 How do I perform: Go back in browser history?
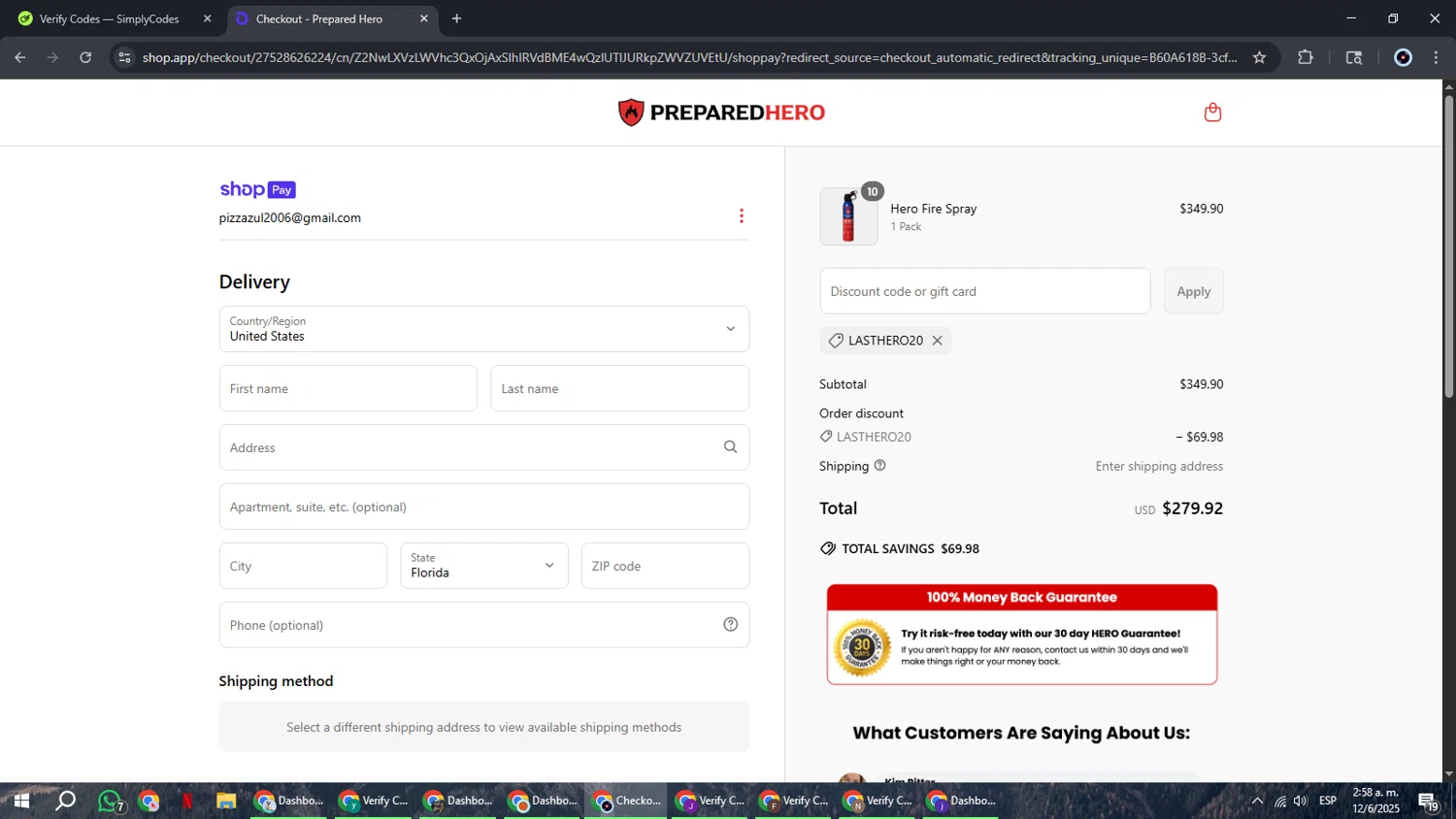pos(20,57)
